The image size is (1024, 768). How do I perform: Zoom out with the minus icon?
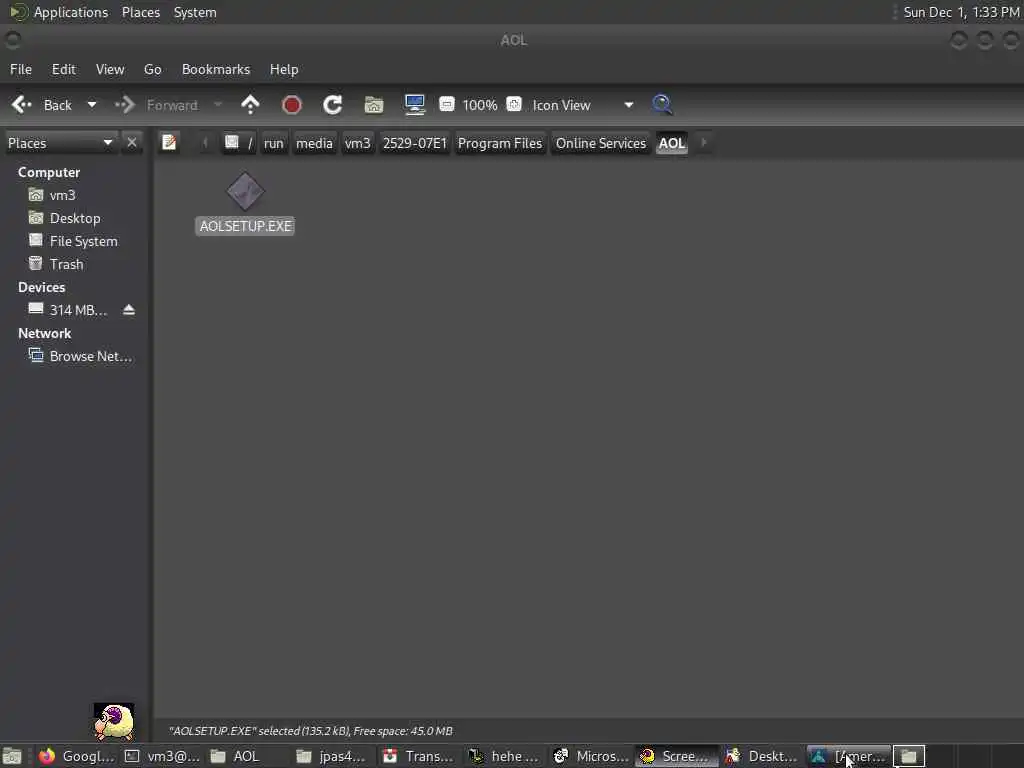[x=447, y=104]
